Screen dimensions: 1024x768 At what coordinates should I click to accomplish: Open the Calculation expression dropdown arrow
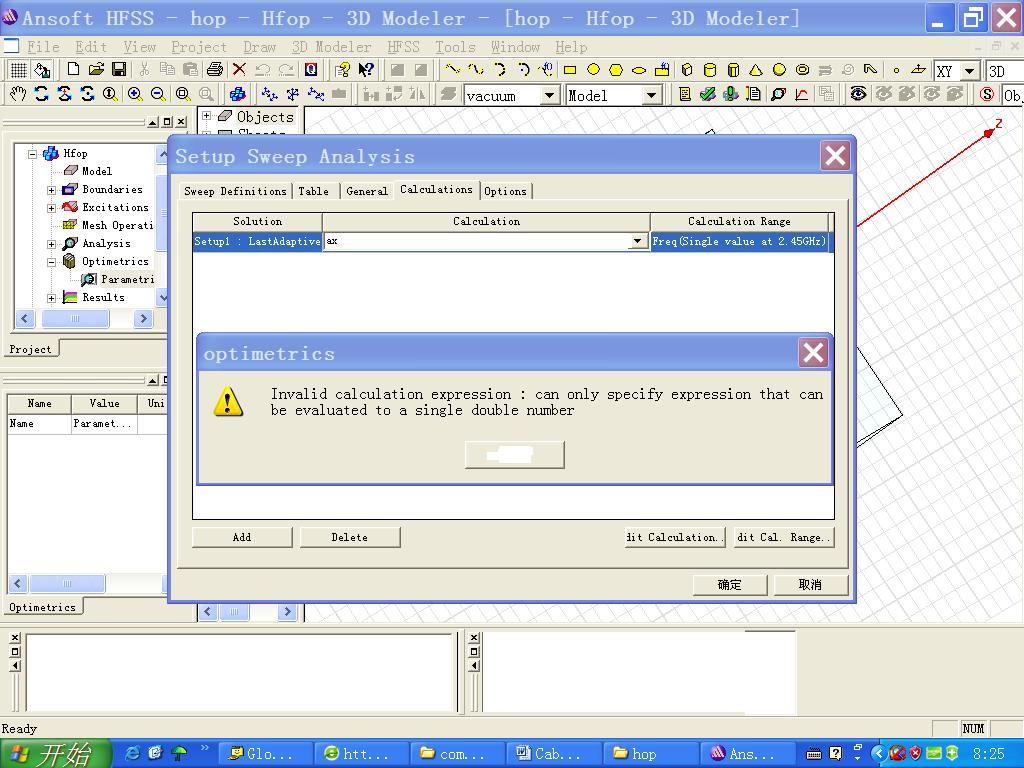pos(637,242)
